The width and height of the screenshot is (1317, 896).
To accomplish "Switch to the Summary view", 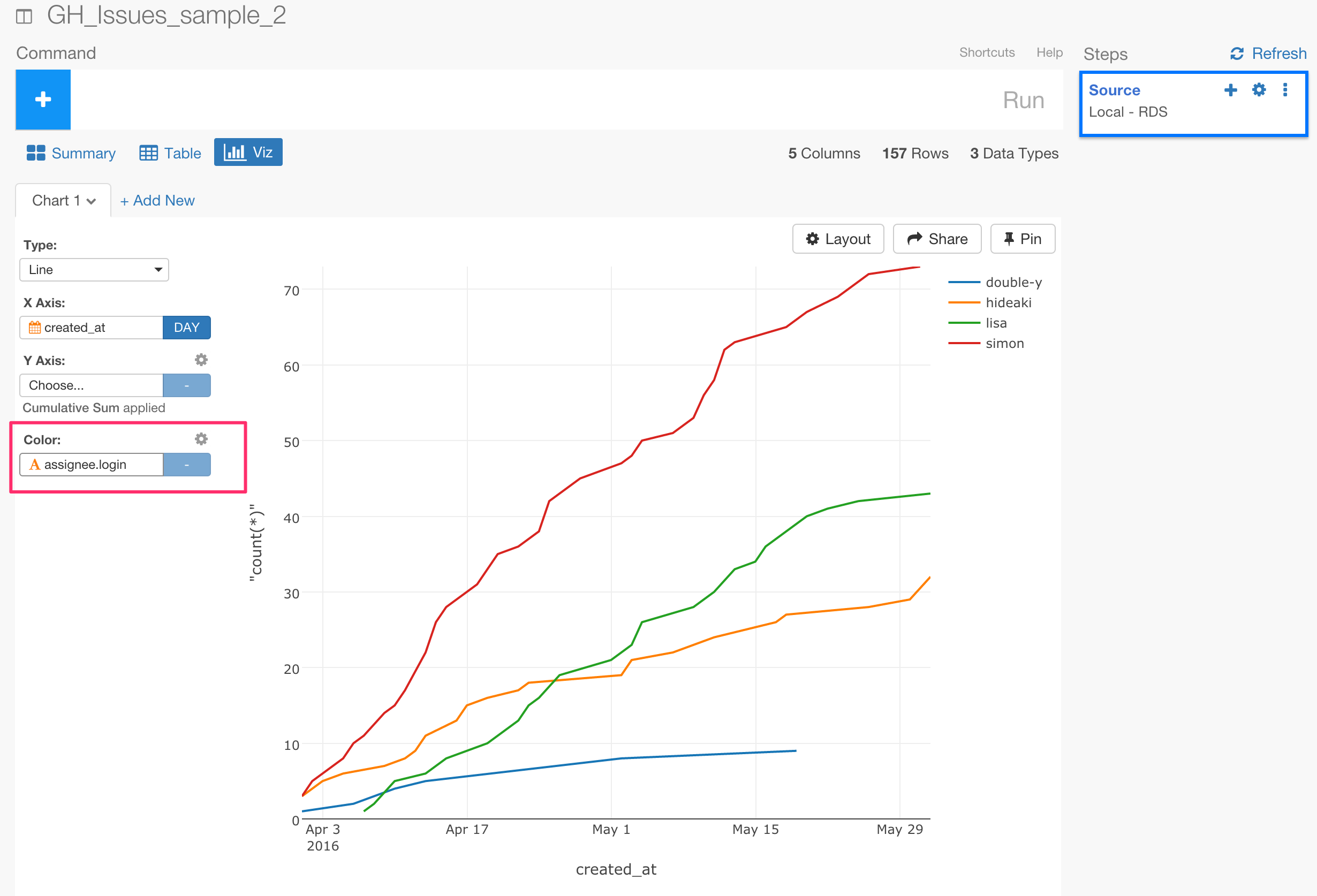I will 71,153.
